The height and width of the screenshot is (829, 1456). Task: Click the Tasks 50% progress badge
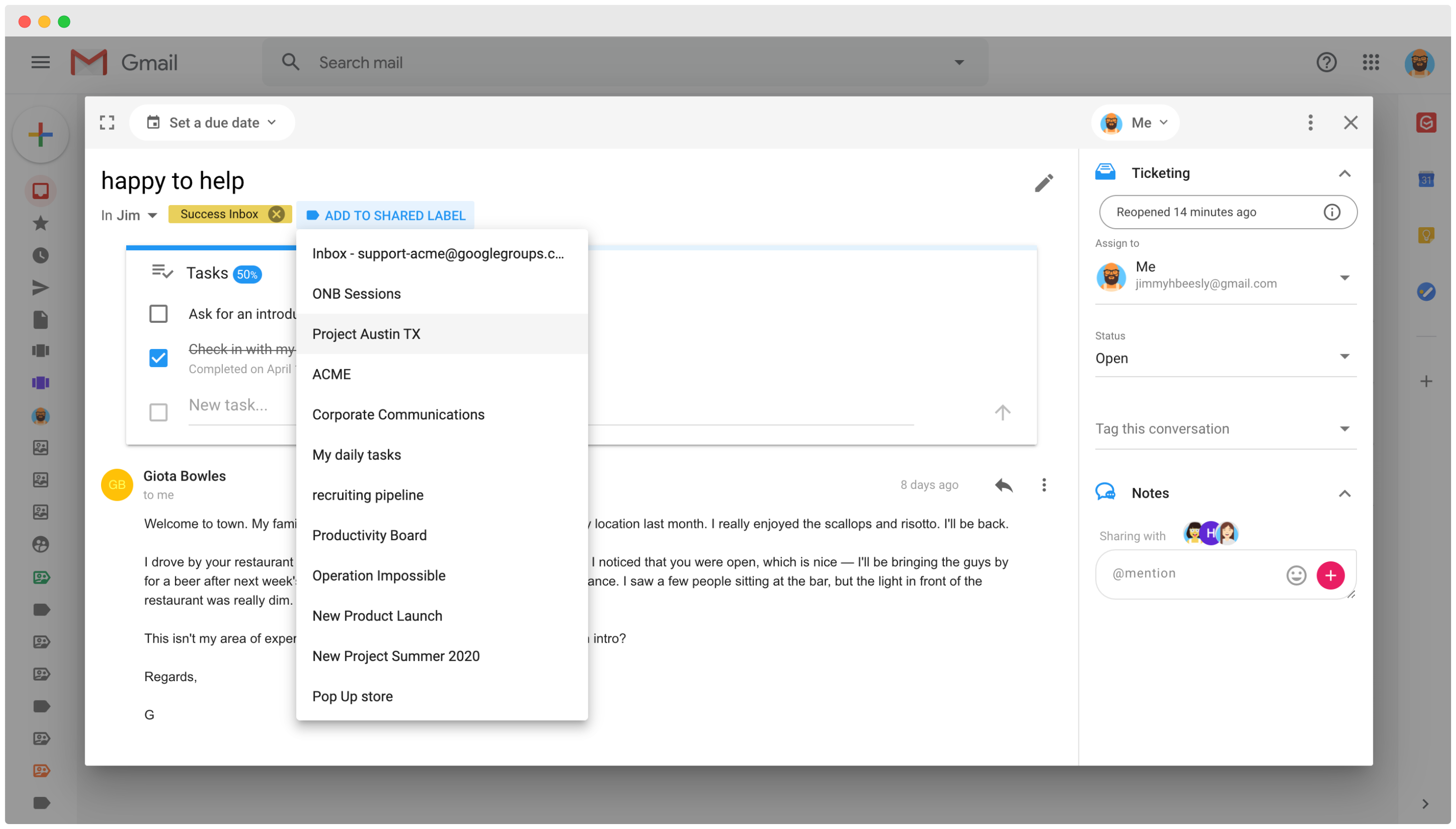[246, 274]
